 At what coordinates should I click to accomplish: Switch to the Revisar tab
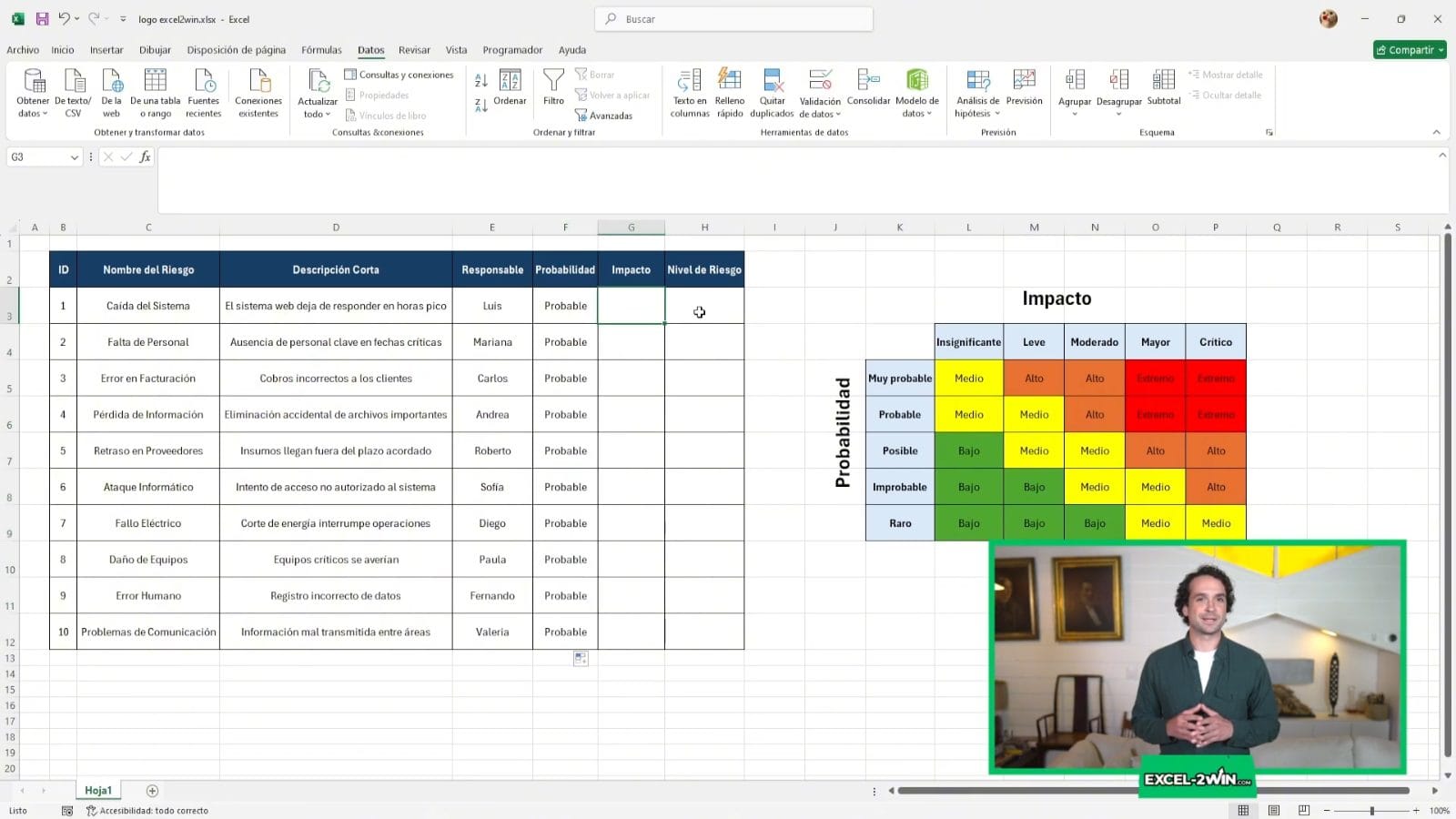(x=414, y=50)
